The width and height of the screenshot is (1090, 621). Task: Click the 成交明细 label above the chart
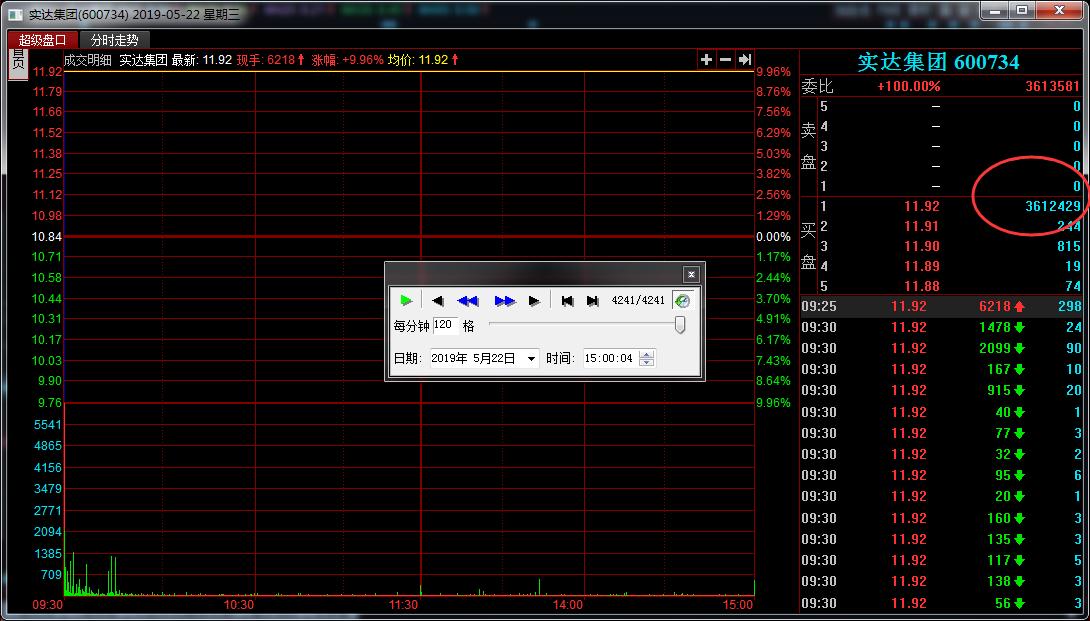[88, 60]
